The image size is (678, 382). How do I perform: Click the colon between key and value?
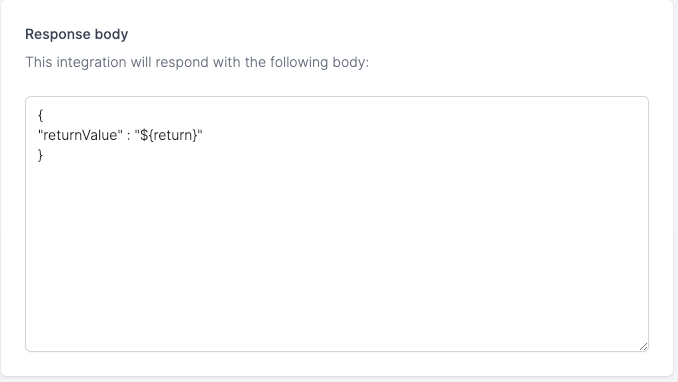(x=129, y=136)
